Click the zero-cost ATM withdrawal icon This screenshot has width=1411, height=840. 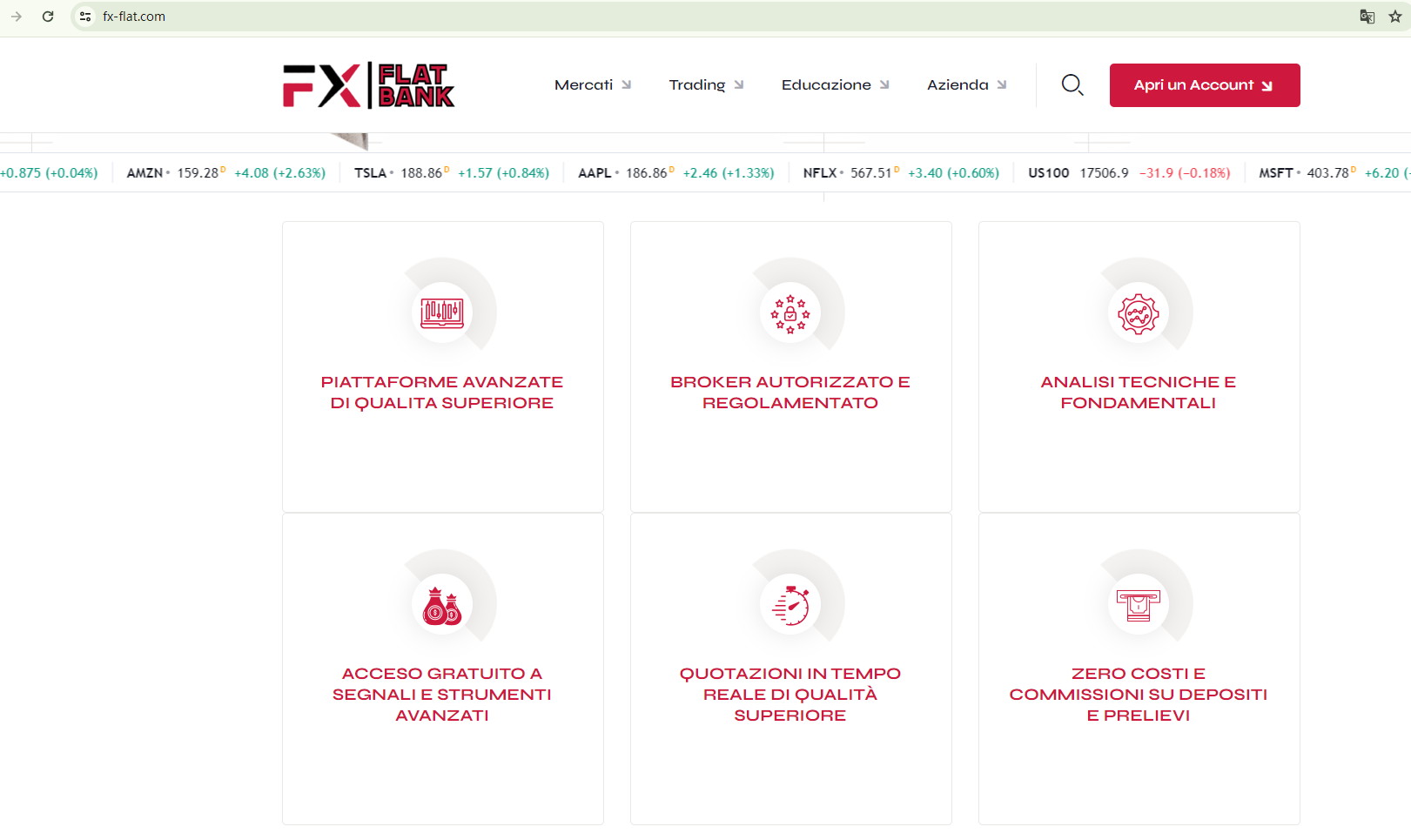click(1139, 604)
